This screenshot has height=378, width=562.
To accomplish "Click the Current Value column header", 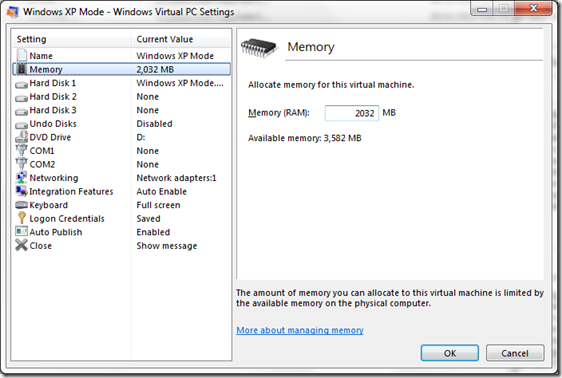I will pyautogui.click(x=181, y=39).
